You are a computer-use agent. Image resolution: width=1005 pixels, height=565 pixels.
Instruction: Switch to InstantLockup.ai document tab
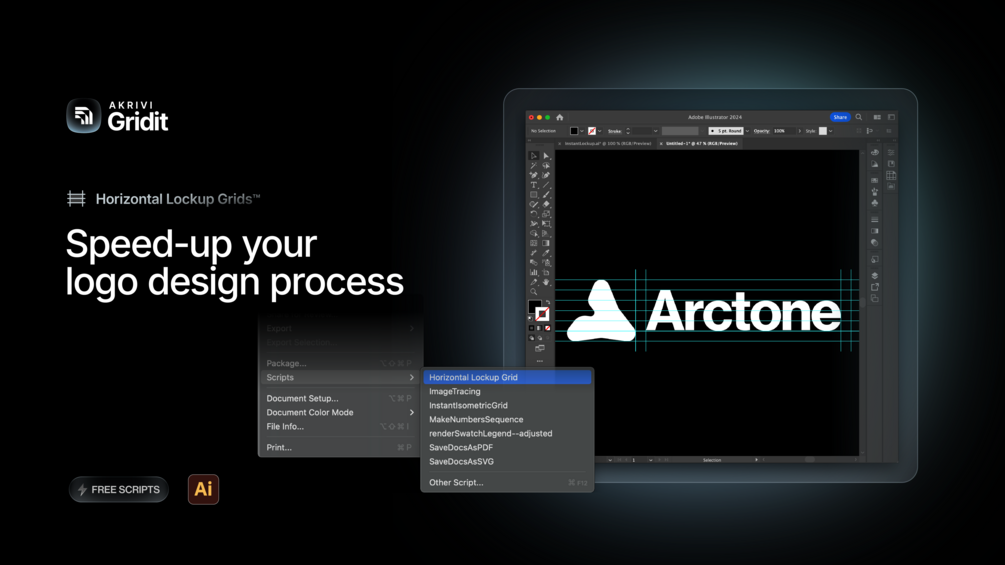click(608, 143)
